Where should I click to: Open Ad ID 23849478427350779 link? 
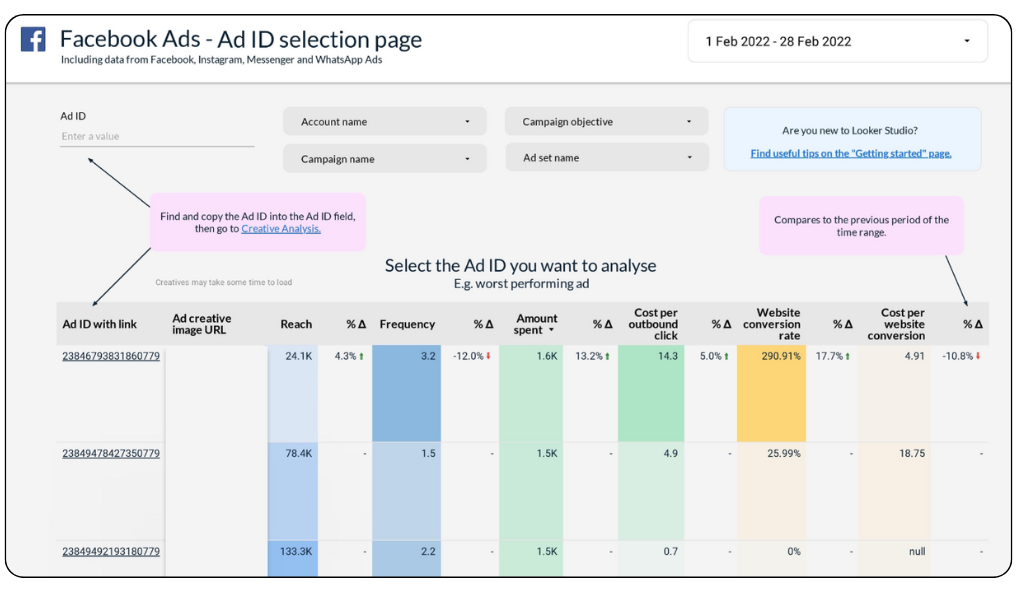(111, 454)
